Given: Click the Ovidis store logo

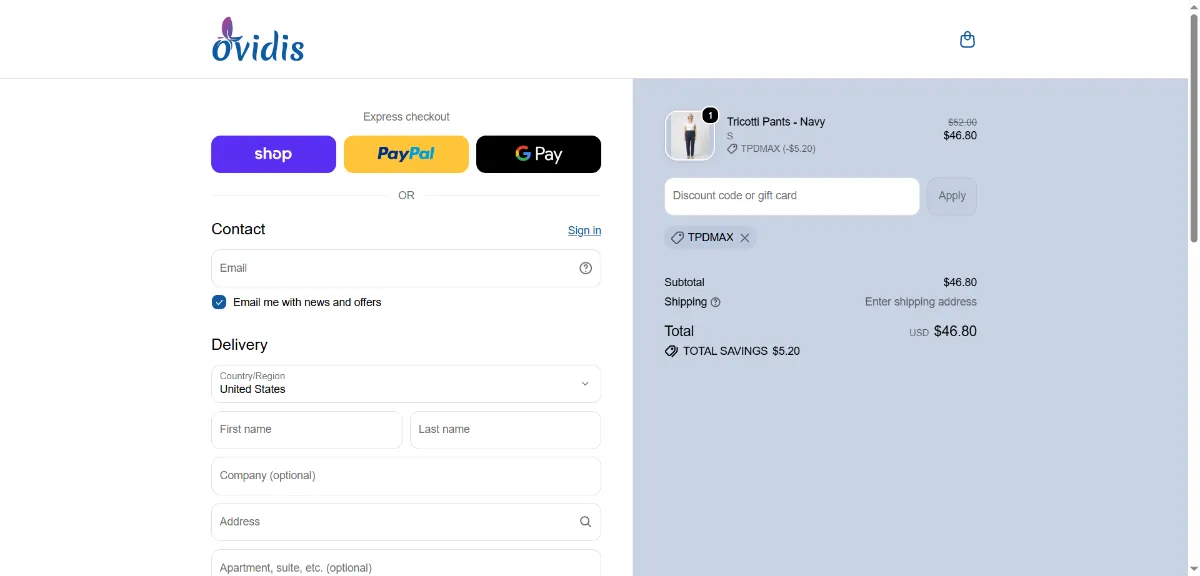Looking at the screenshot, I should [258, 40].
